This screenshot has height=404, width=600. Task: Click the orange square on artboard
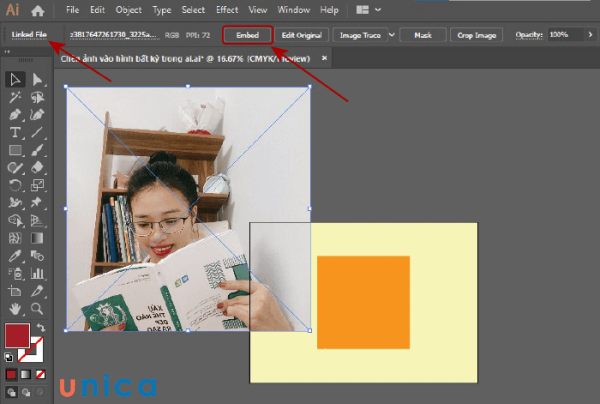tap(363, 302)
